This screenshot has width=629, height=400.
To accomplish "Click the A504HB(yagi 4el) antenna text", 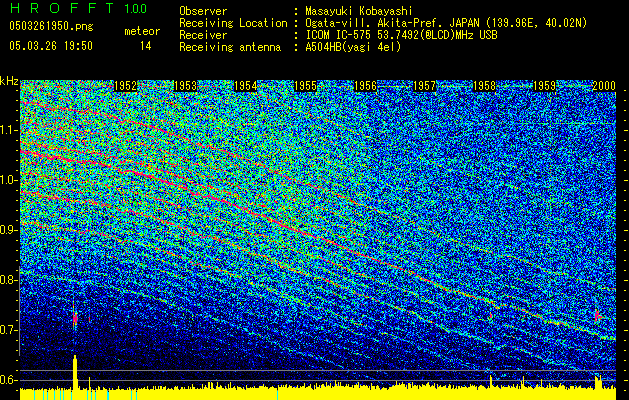I will pos(353,47).
